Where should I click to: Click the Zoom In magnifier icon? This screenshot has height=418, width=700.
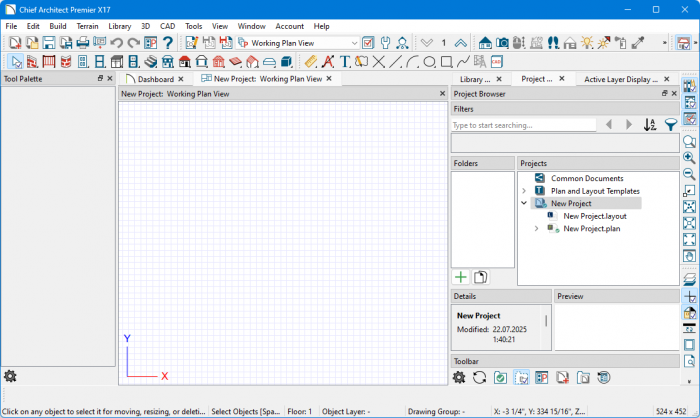[689, 158]
